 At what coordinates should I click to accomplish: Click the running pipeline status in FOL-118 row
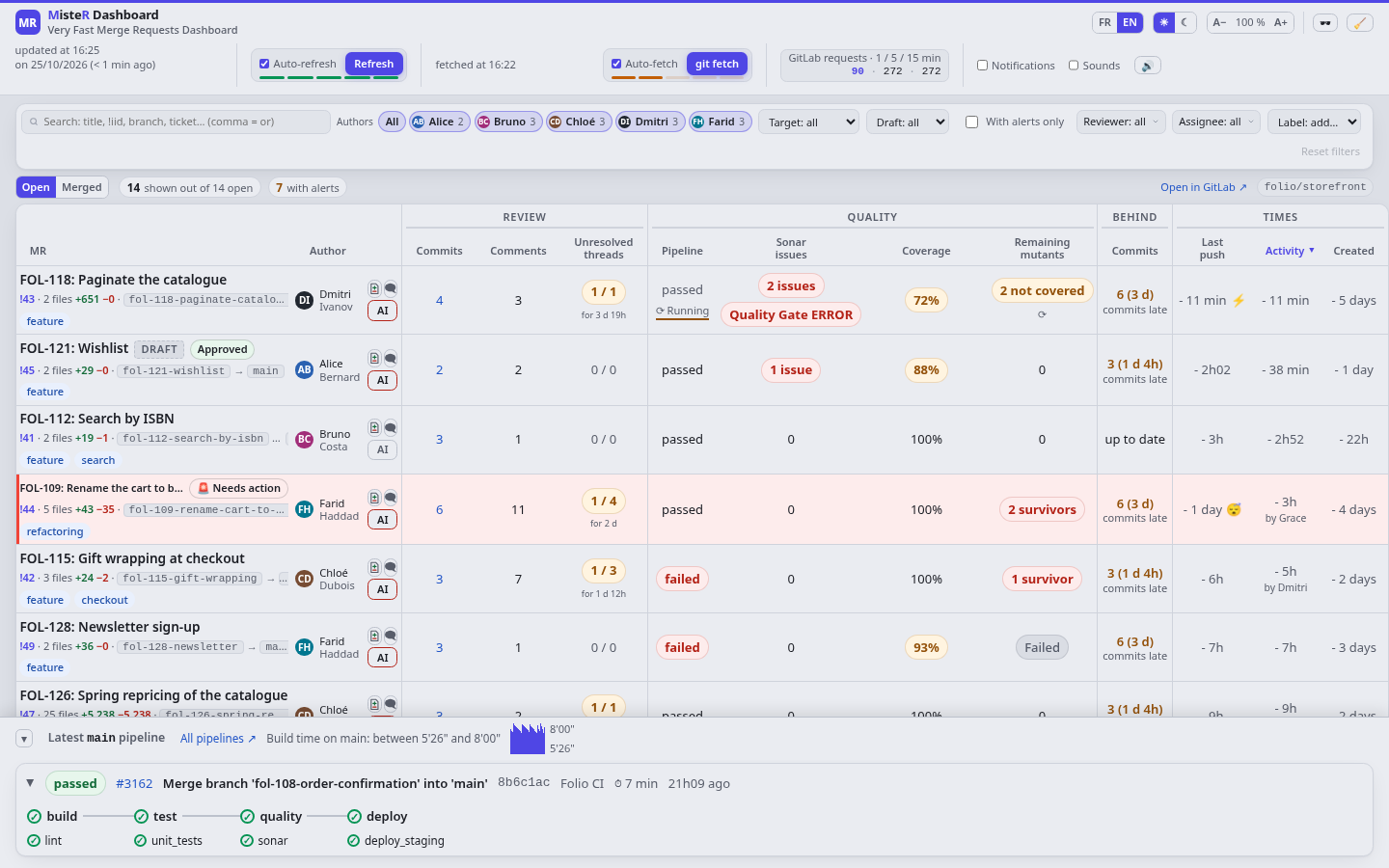(x=682, y=312)
